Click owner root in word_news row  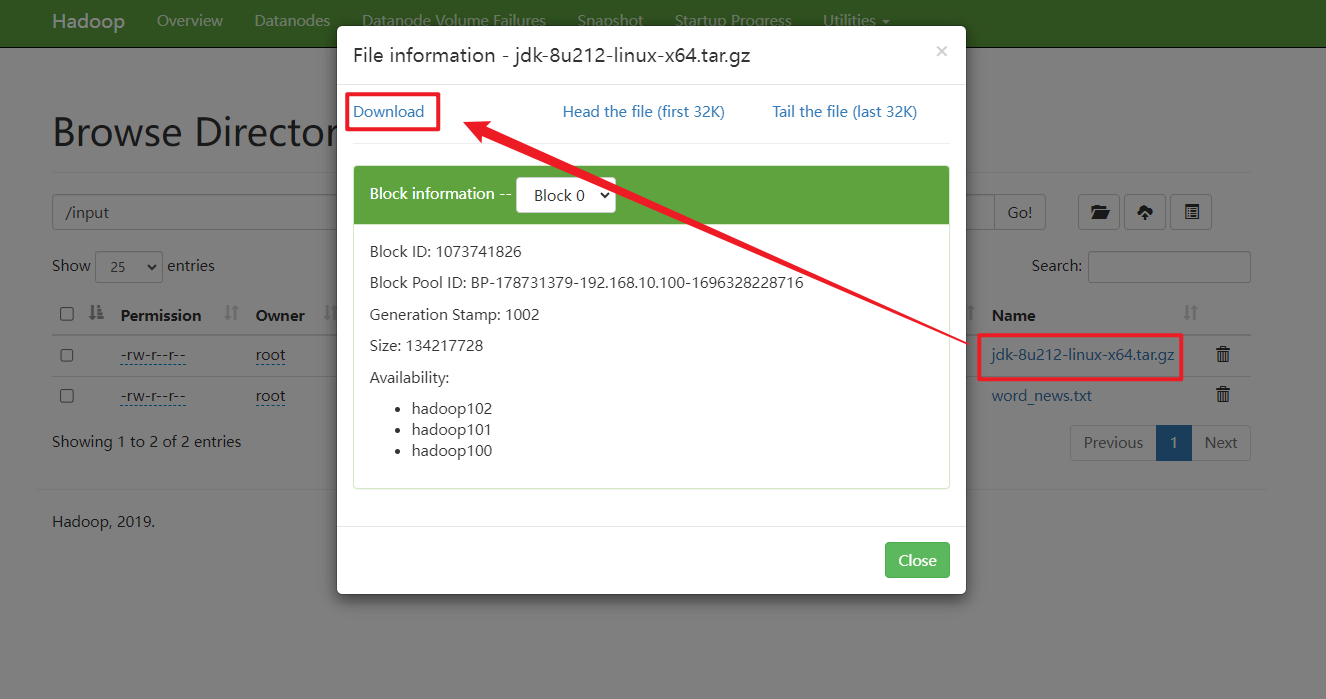(x=270, y=396)
